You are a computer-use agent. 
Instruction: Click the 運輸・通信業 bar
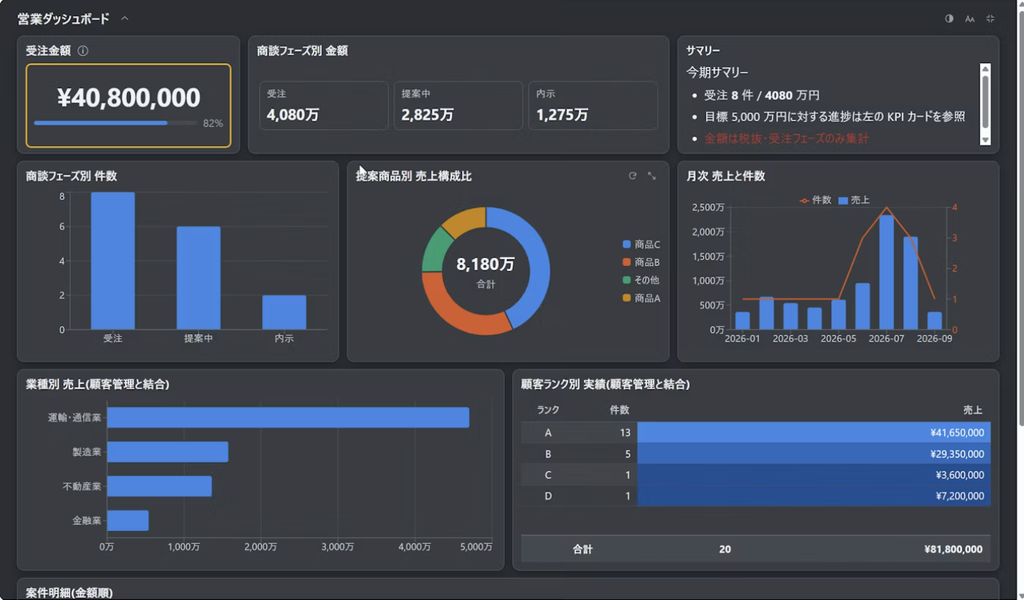coord(288,417)
